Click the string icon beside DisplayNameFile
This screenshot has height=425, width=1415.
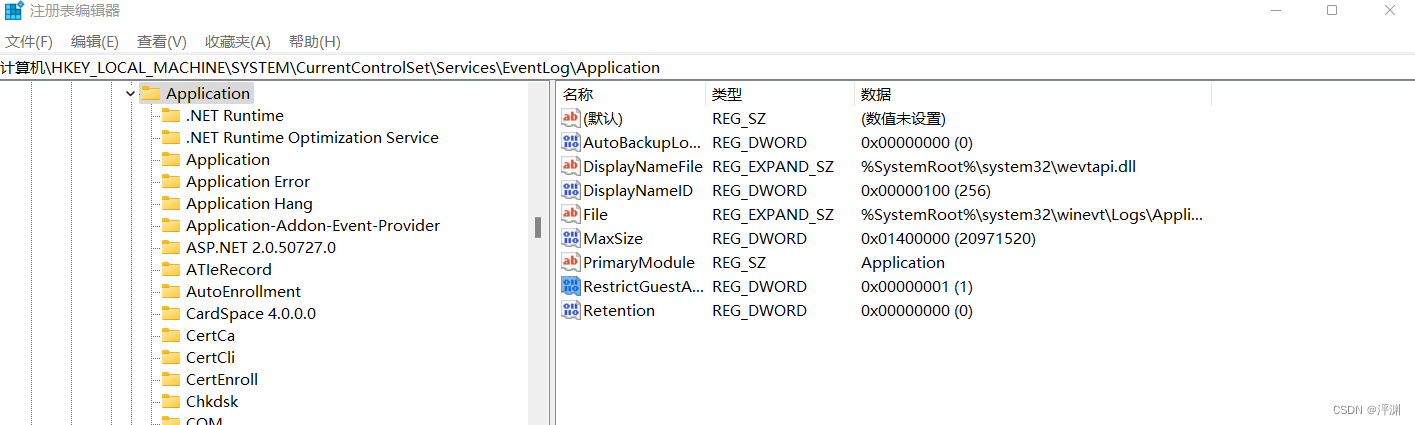tap(571, 167)
